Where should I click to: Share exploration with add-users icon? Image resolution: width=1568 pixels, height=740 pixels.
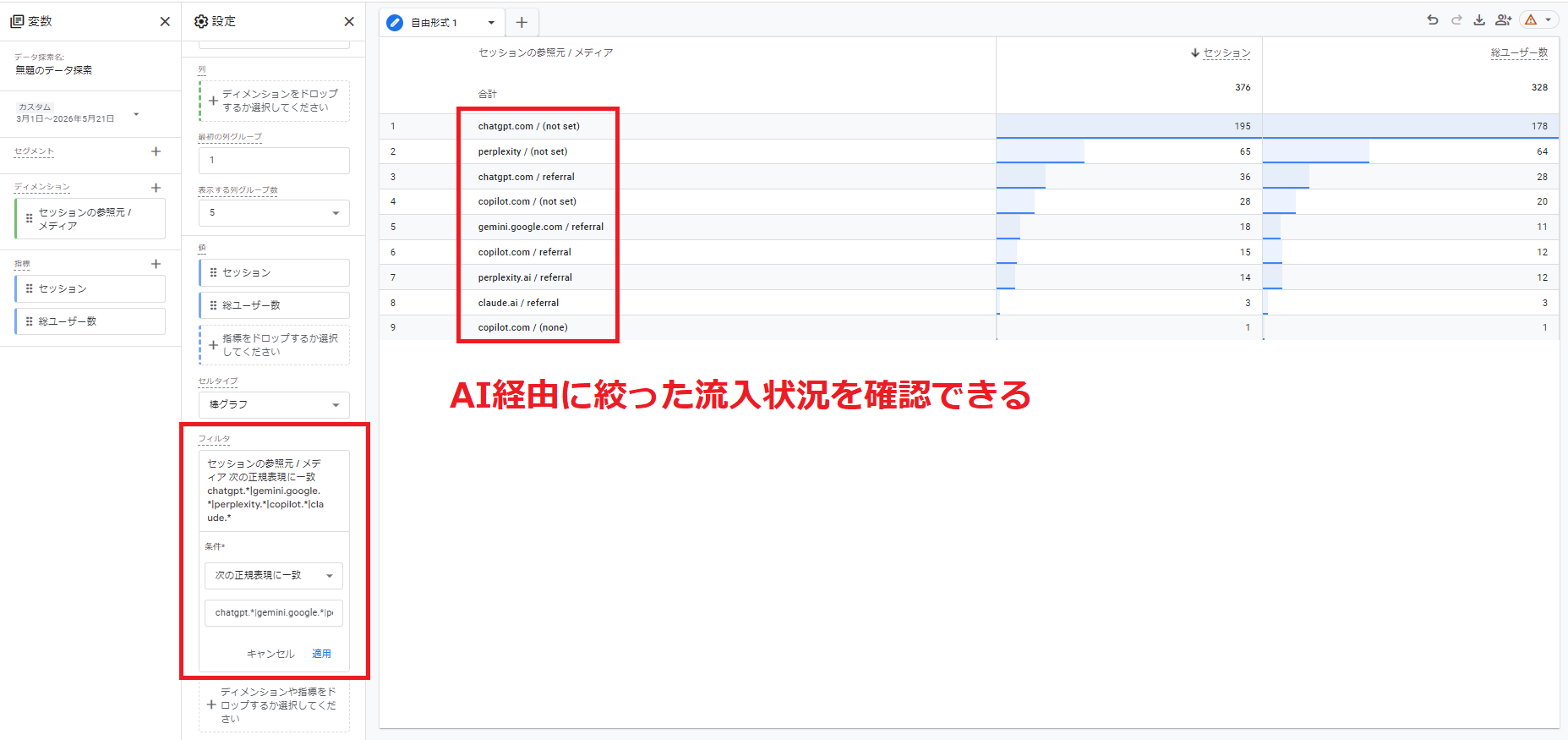click(1504, 19)
